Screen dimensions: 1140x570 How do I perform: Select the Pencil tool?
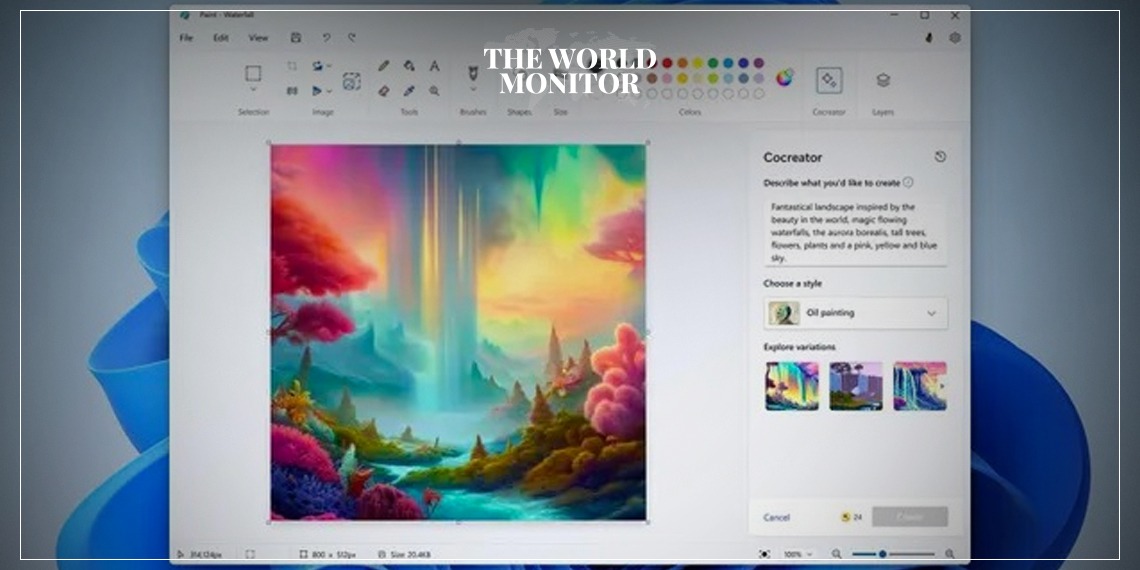point(383,66)
